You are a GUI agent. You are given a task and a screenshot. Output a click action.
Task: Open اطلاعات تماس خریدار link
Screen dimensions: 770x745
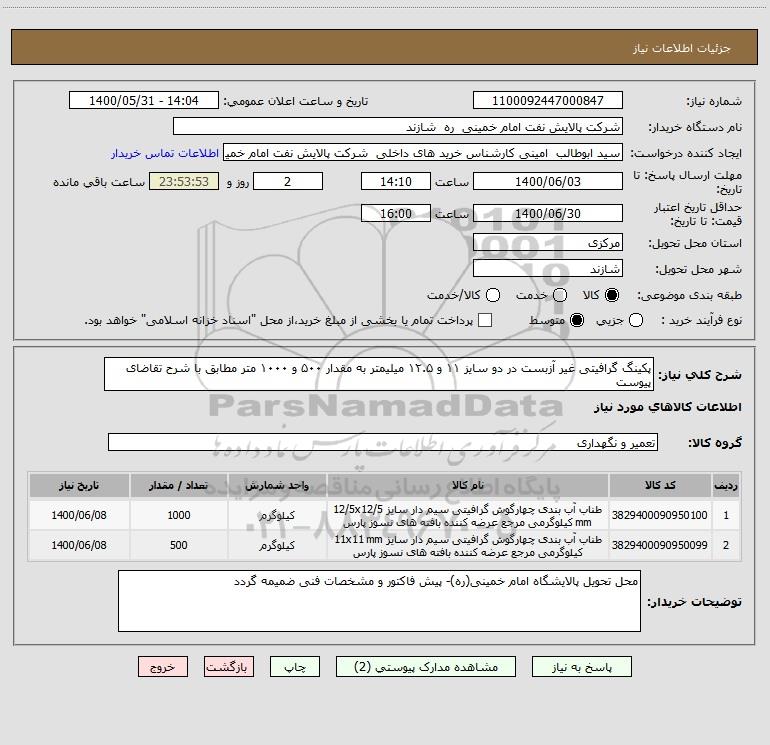tap(165, 153)
